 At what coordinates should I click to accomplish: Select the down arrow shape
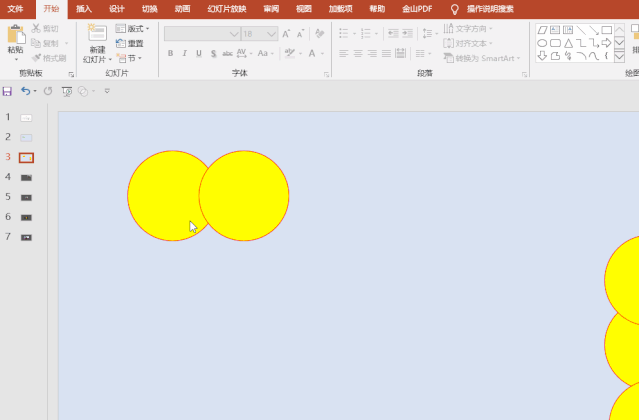point(542,56)
